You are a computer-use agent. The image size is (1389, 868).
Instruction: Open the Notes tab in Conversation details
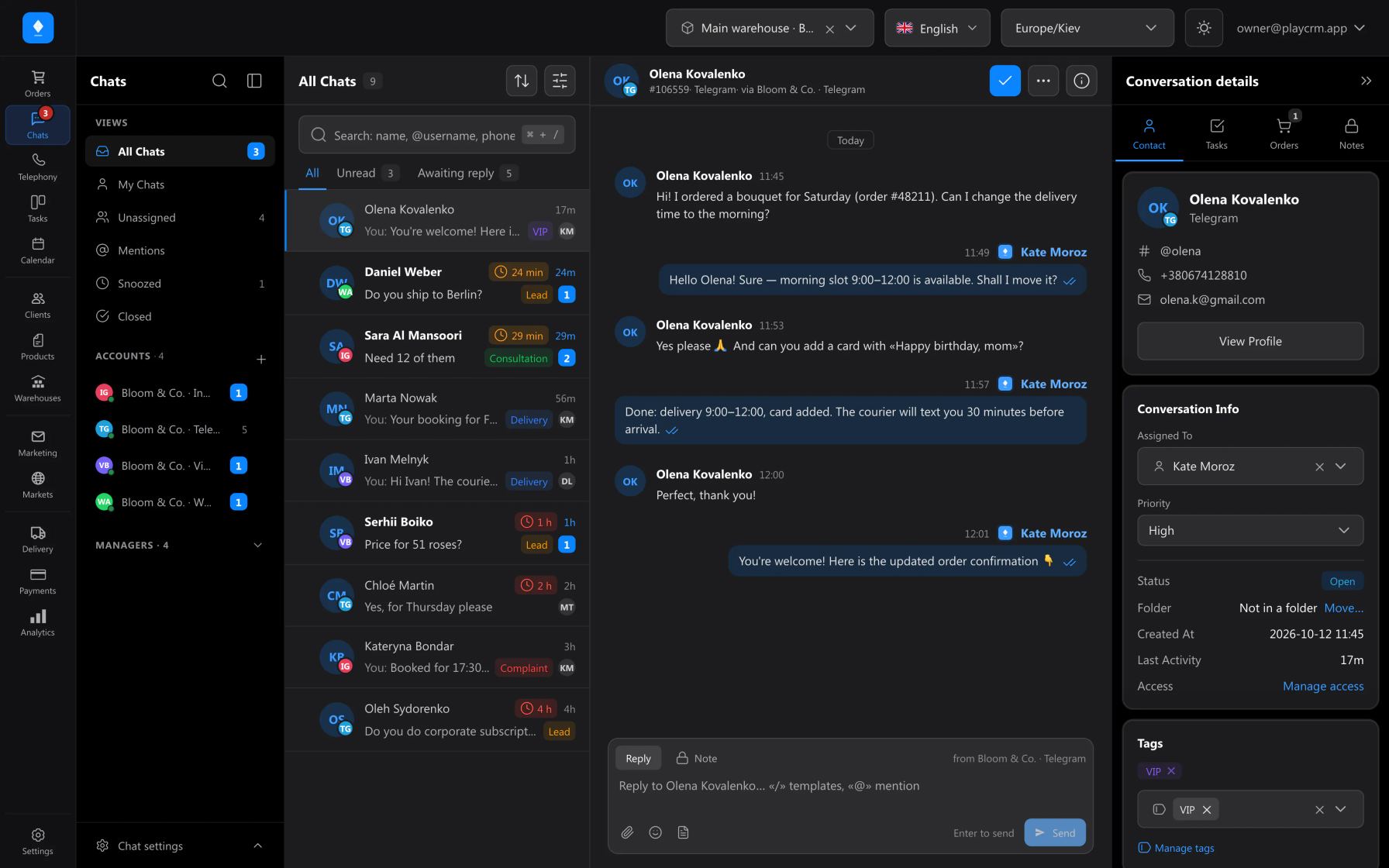(x=1351, y=133)
